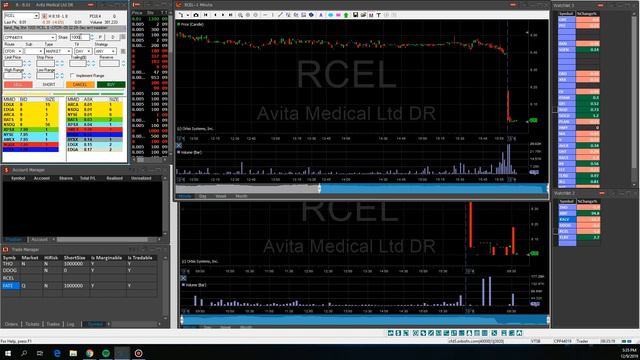Click the cyan circle toolbar icon
This screenshot has width=640, height=360.
[x=331, y=15]
